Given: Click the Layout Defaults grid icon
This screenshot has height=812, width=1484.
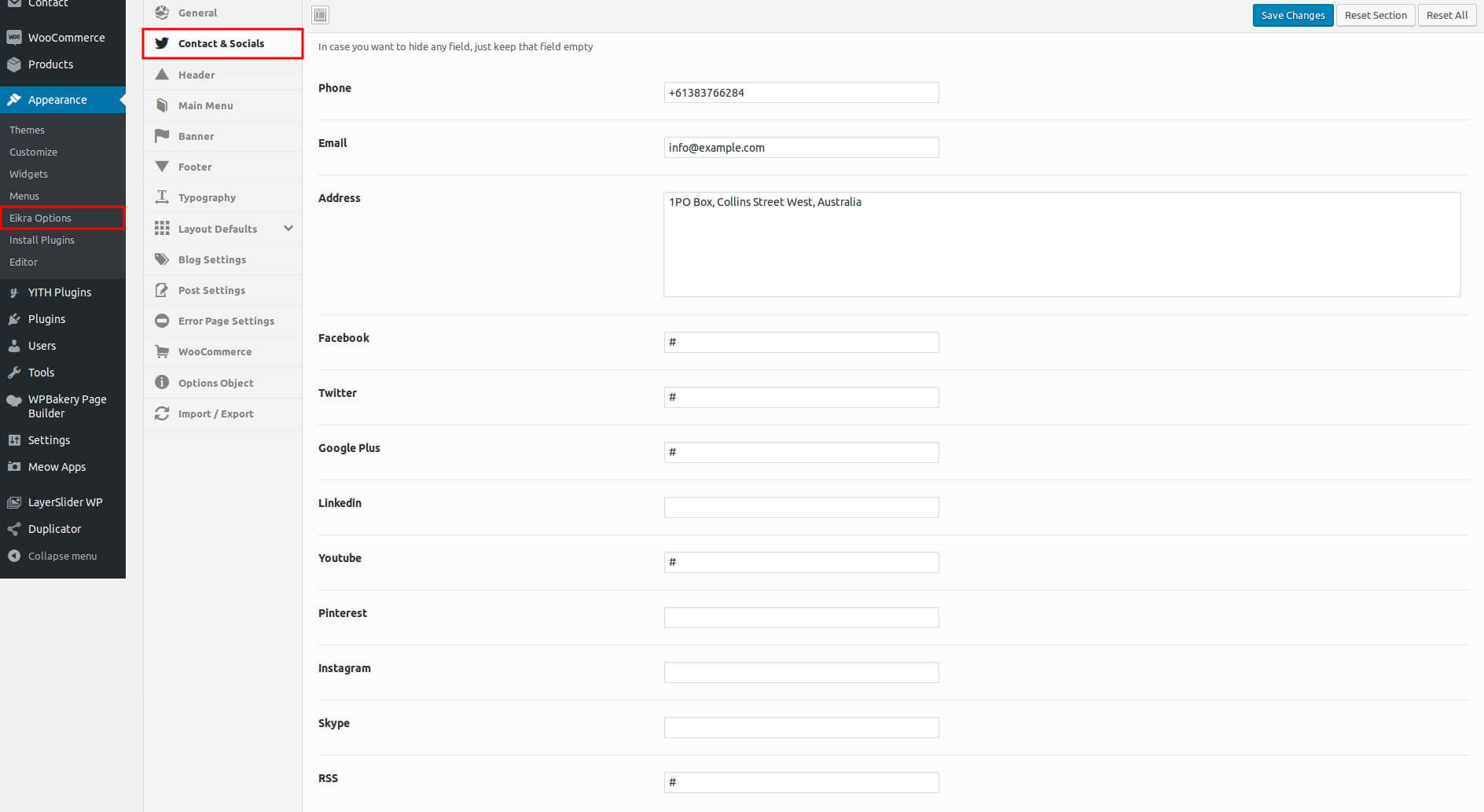Looking at the screenshot, I should point(162,228).
